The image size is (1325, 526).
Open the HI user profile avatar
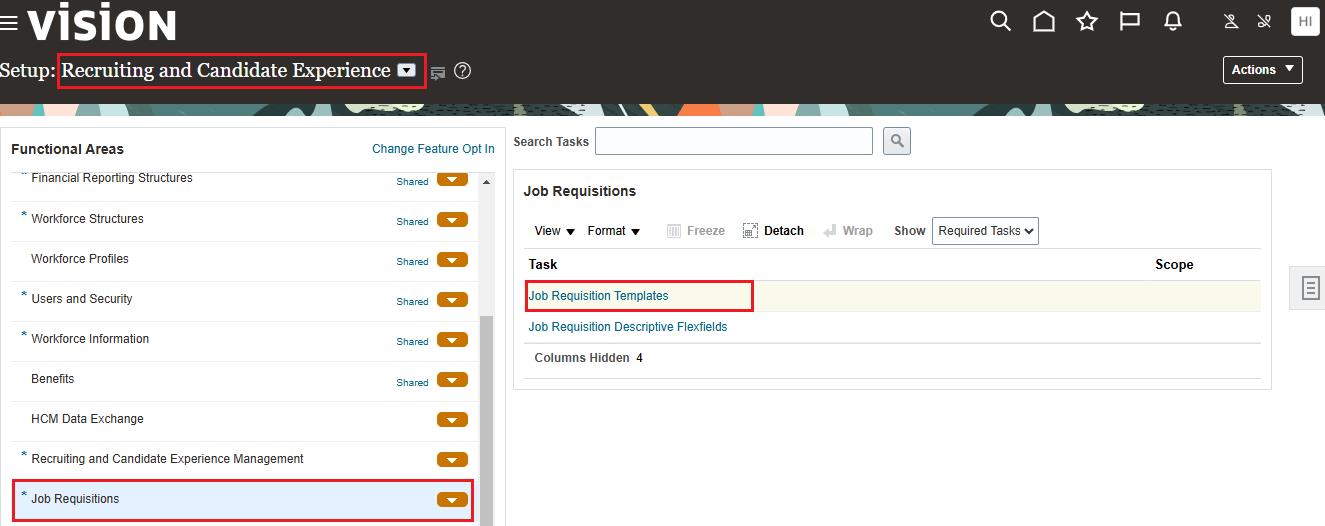[x=1305, y=21]
